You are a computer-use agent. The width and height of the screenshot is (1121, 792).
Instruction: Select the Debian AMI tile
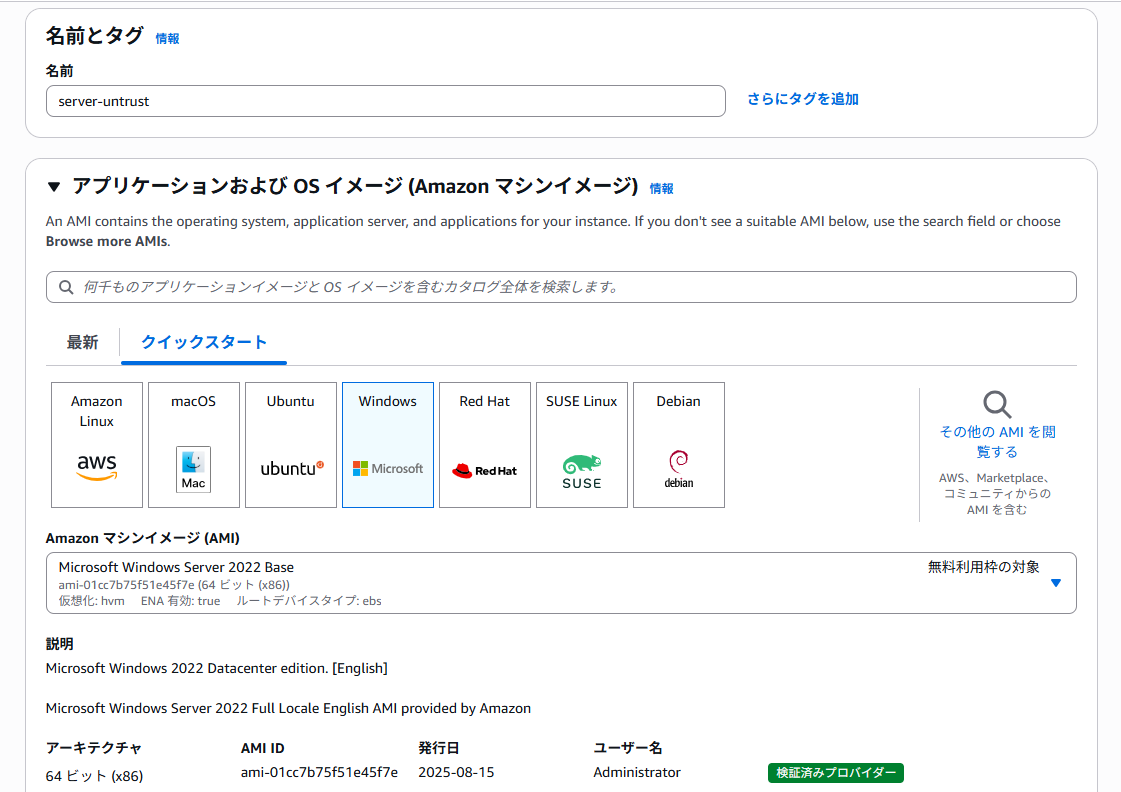[678, 445]
